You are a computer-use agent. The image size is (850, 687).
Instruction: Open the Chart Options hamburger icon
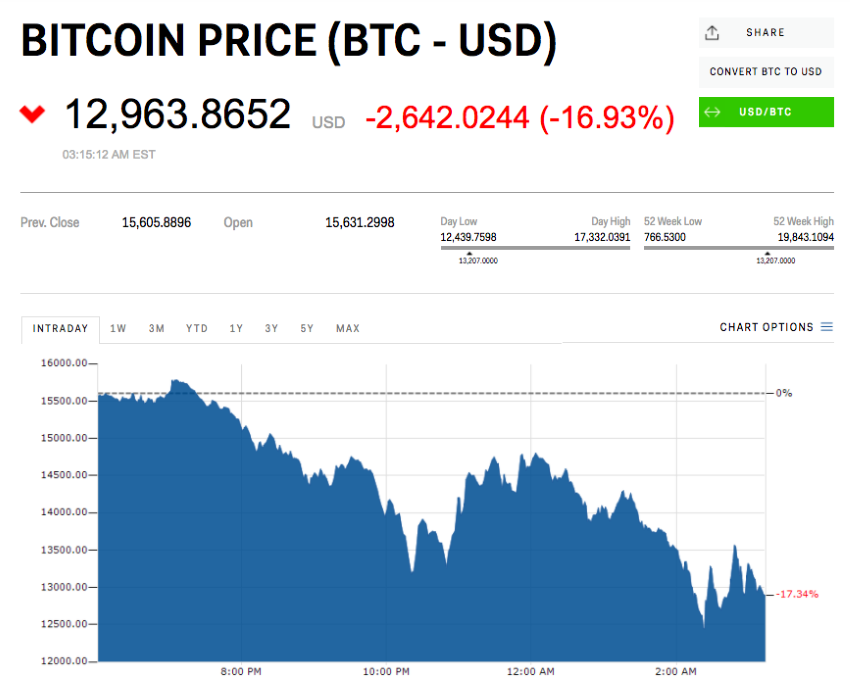tap(827, 327)
